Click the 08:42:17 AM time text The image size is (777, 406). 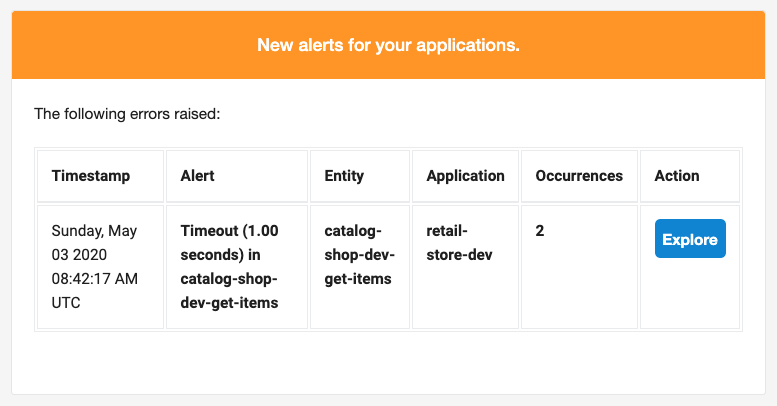coord(95,279)
